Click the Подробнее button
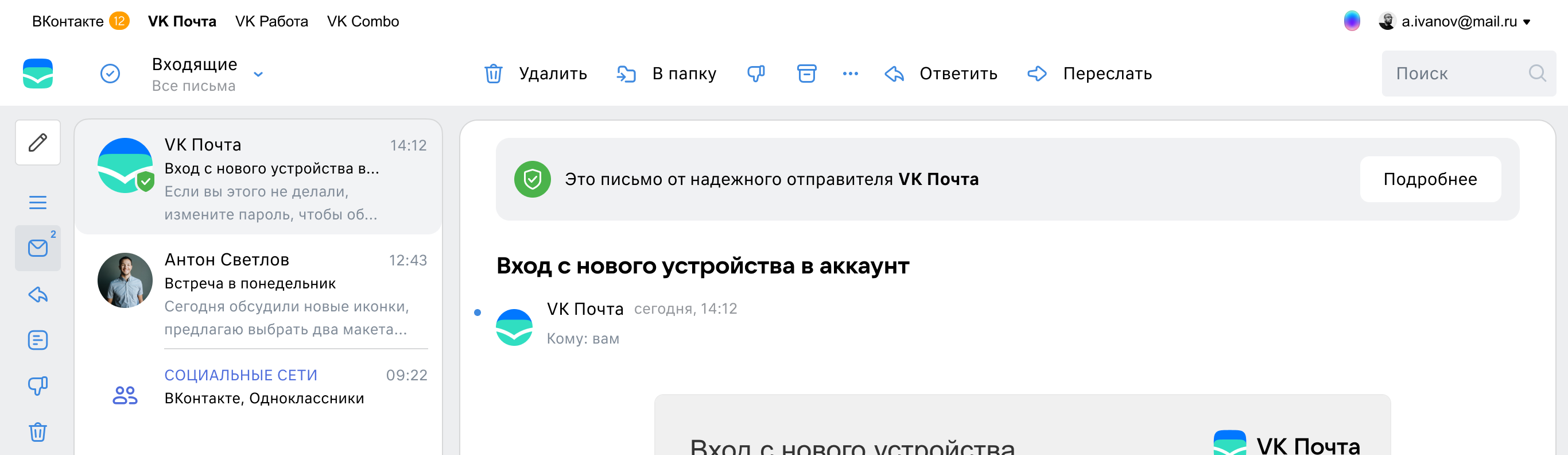This screenshot has height=455, width=1568. (x=1430, y=179)
